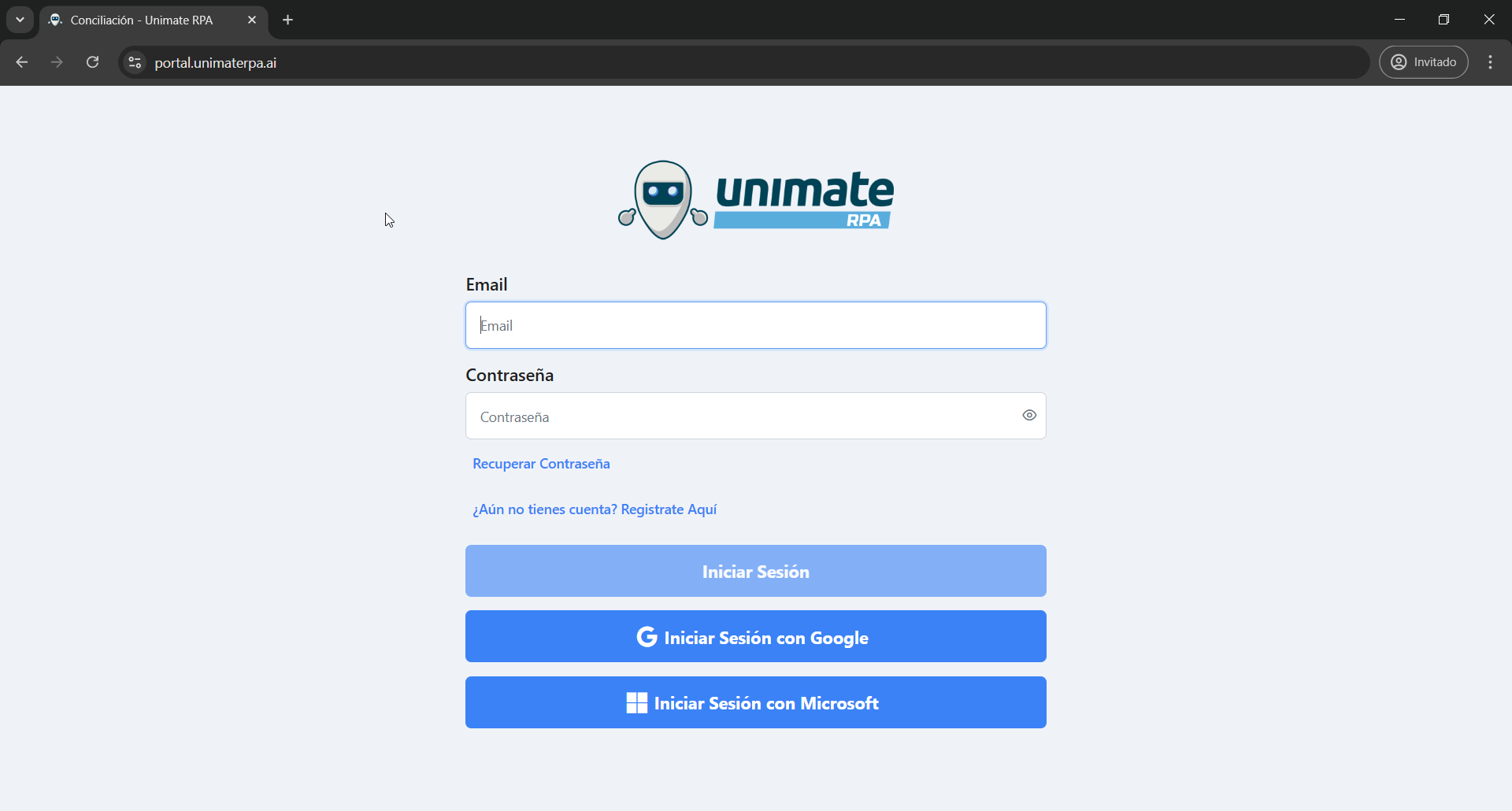This screenshot has height=811, width=1512.
Task: Show password with the eye icon
Action: pyautogui.click(x=1029, y=416)
